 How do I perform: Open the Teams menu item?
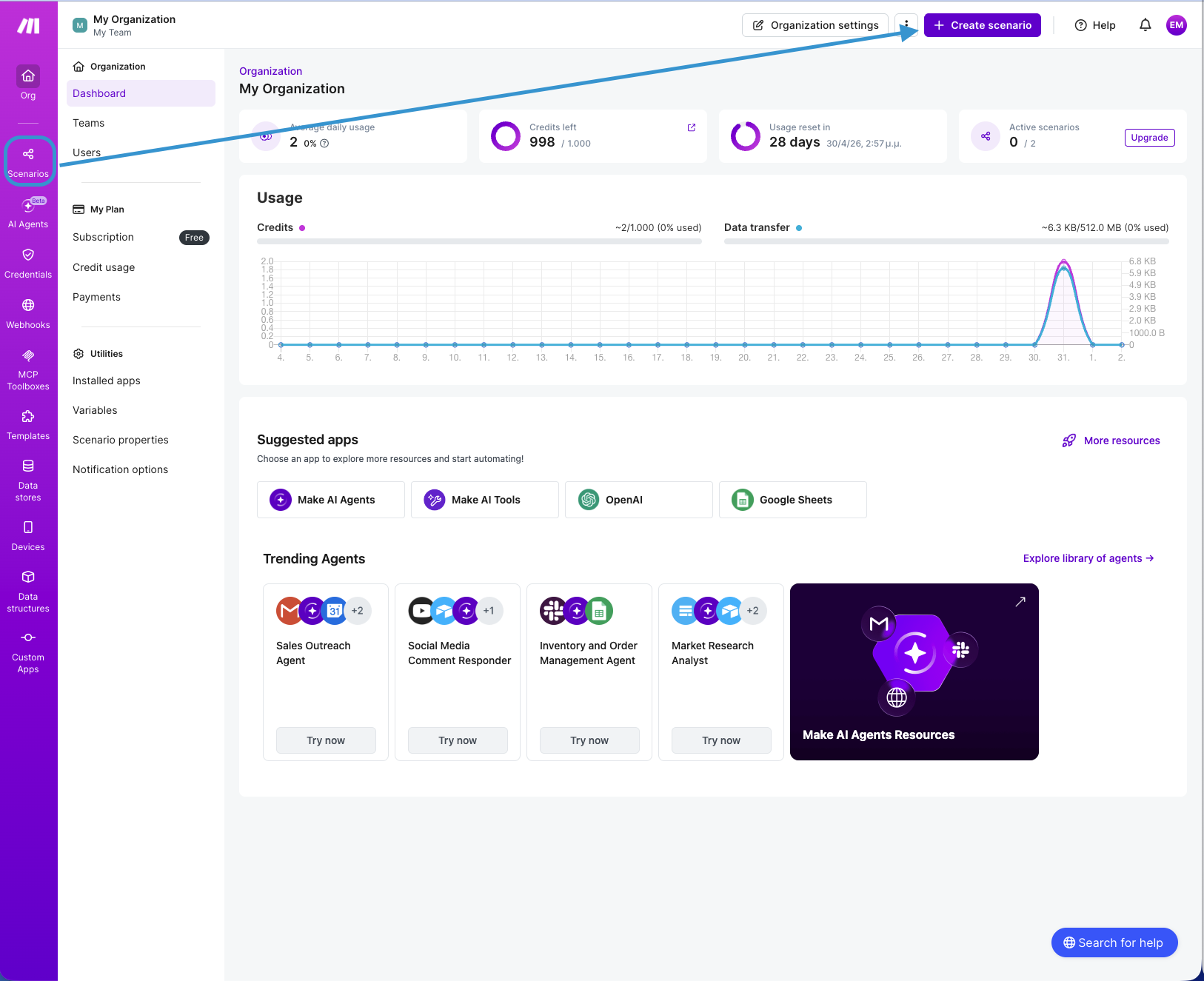pos(88,123)
